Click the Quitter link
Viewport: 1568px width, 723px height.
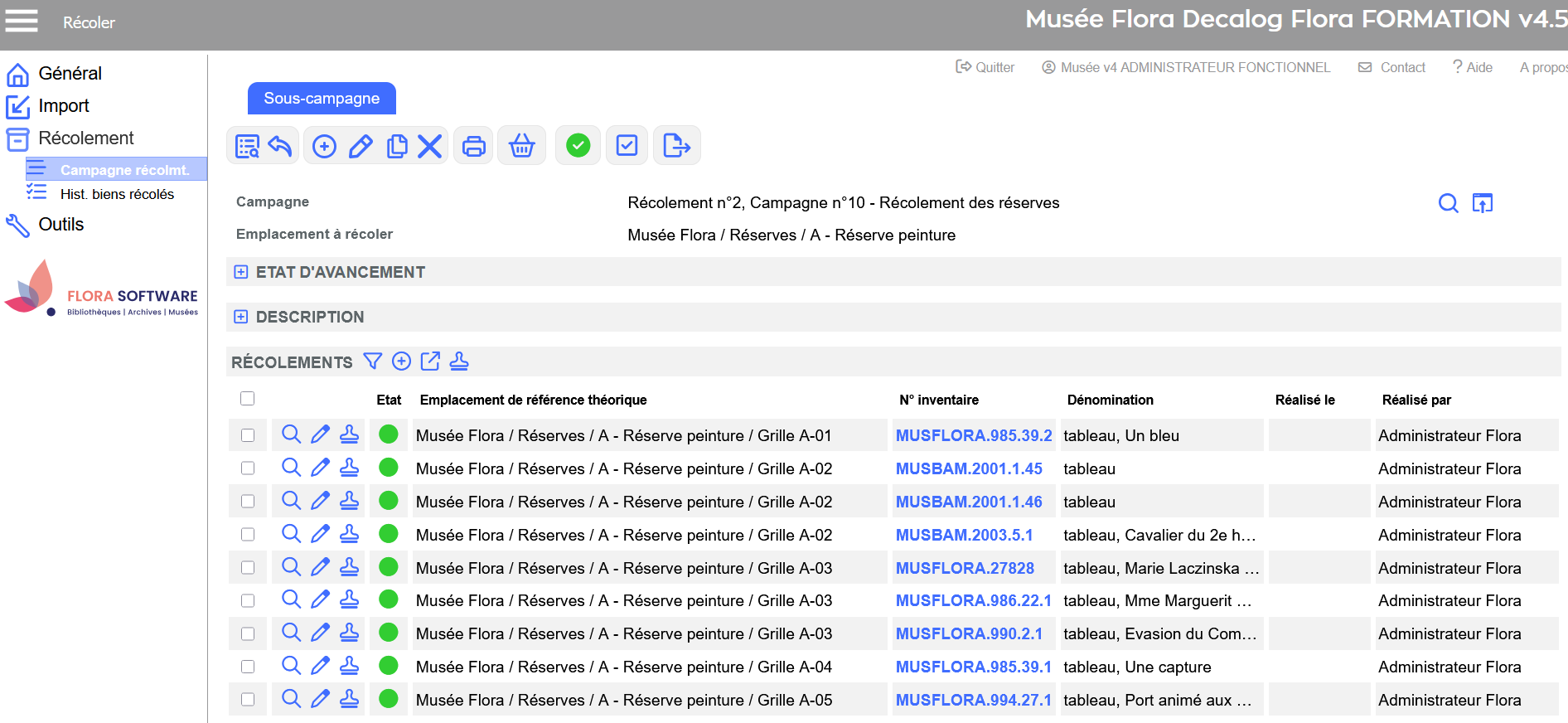coord(985,67)
